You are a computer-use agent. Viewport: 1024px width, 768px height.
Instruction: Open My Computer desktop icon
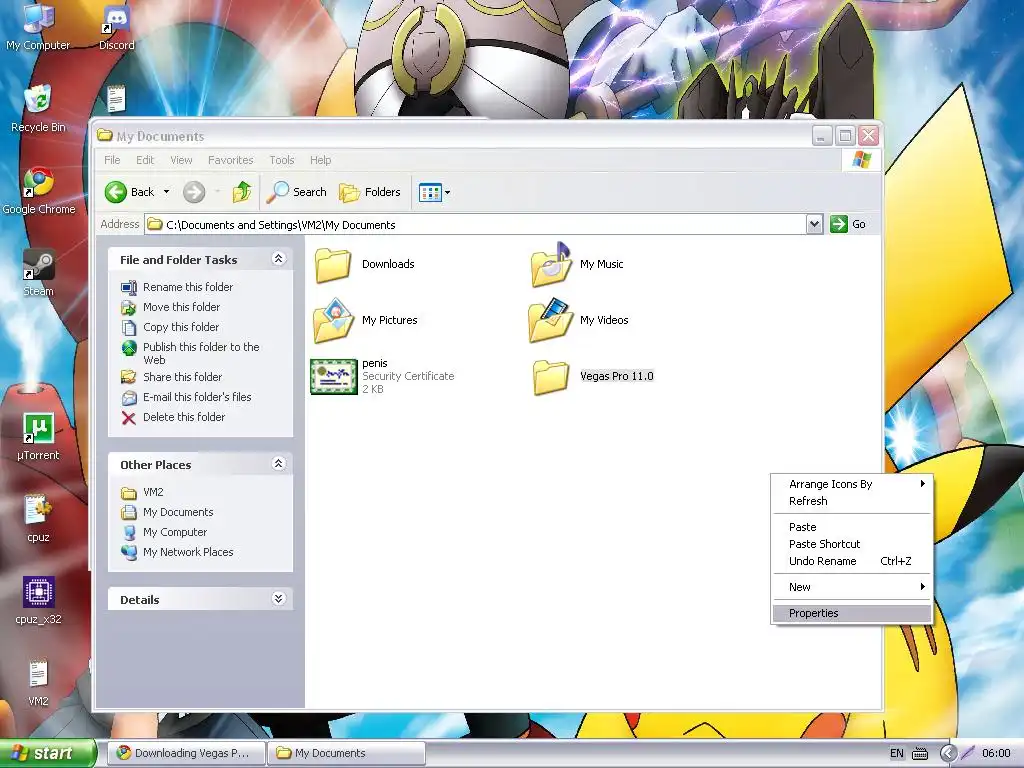pyautogui.click(x=38, y=26)
